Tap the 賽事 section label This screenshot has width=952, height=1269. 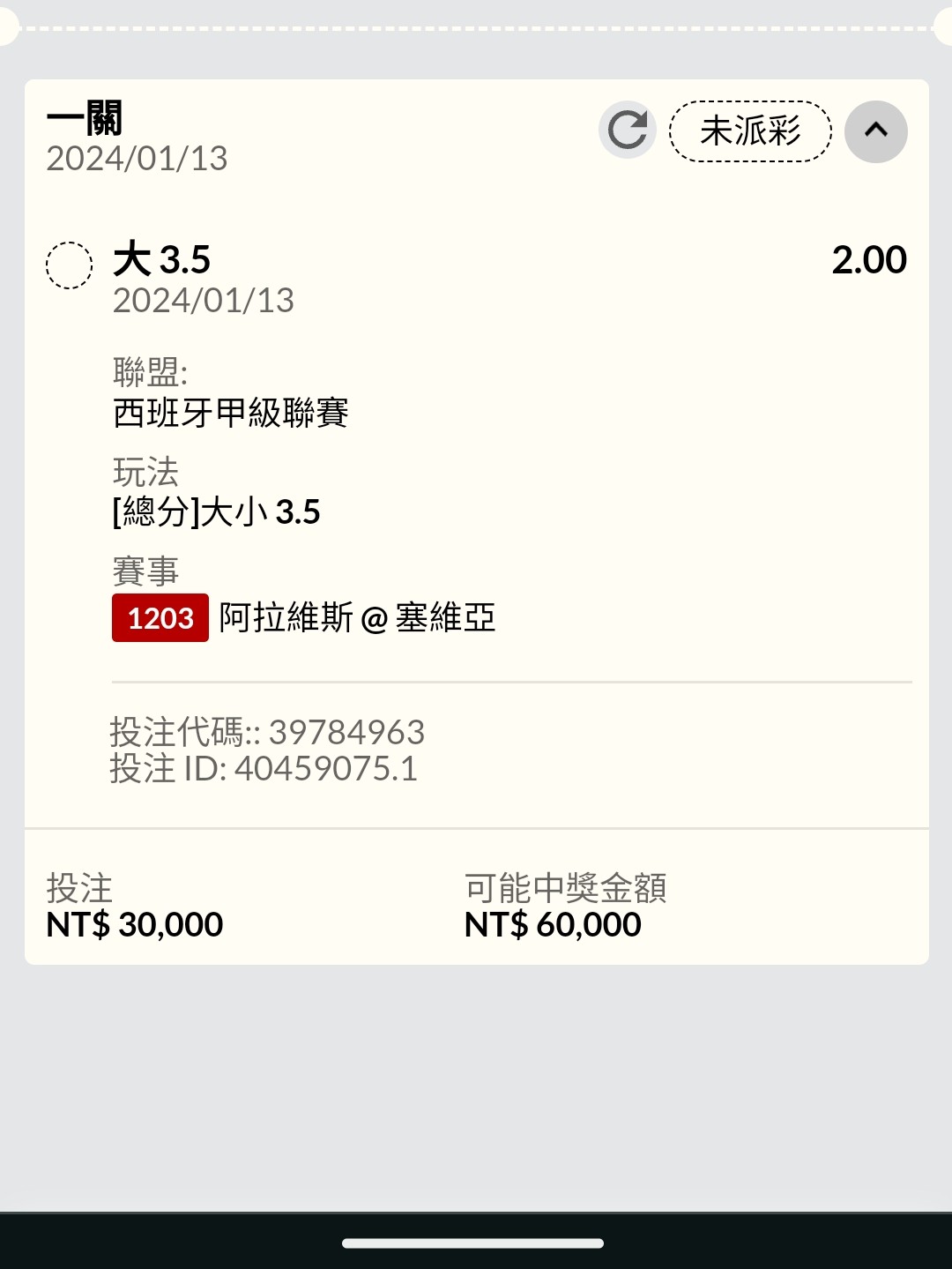145,571
